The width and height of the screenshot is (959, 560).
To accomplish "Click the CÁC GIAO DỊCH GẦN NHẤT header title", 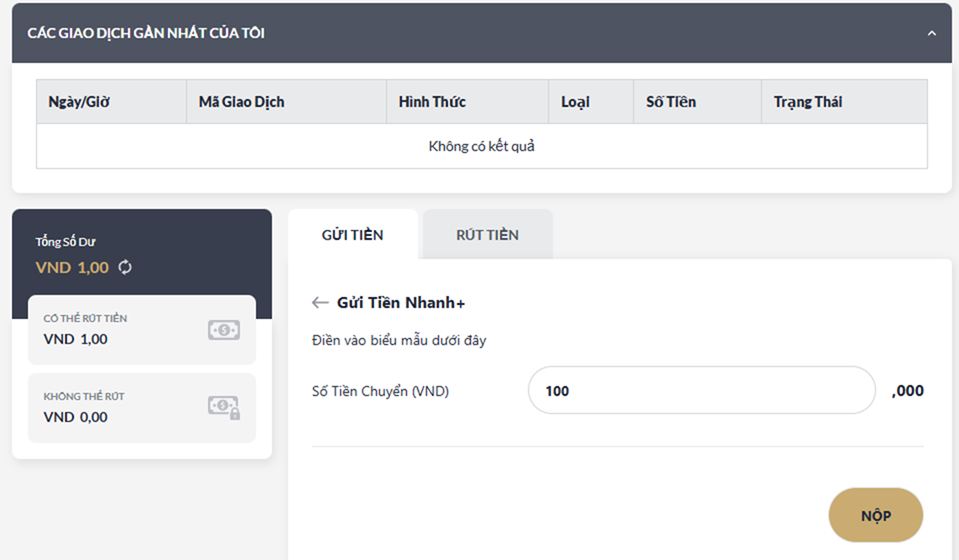I will click(146, 33).
